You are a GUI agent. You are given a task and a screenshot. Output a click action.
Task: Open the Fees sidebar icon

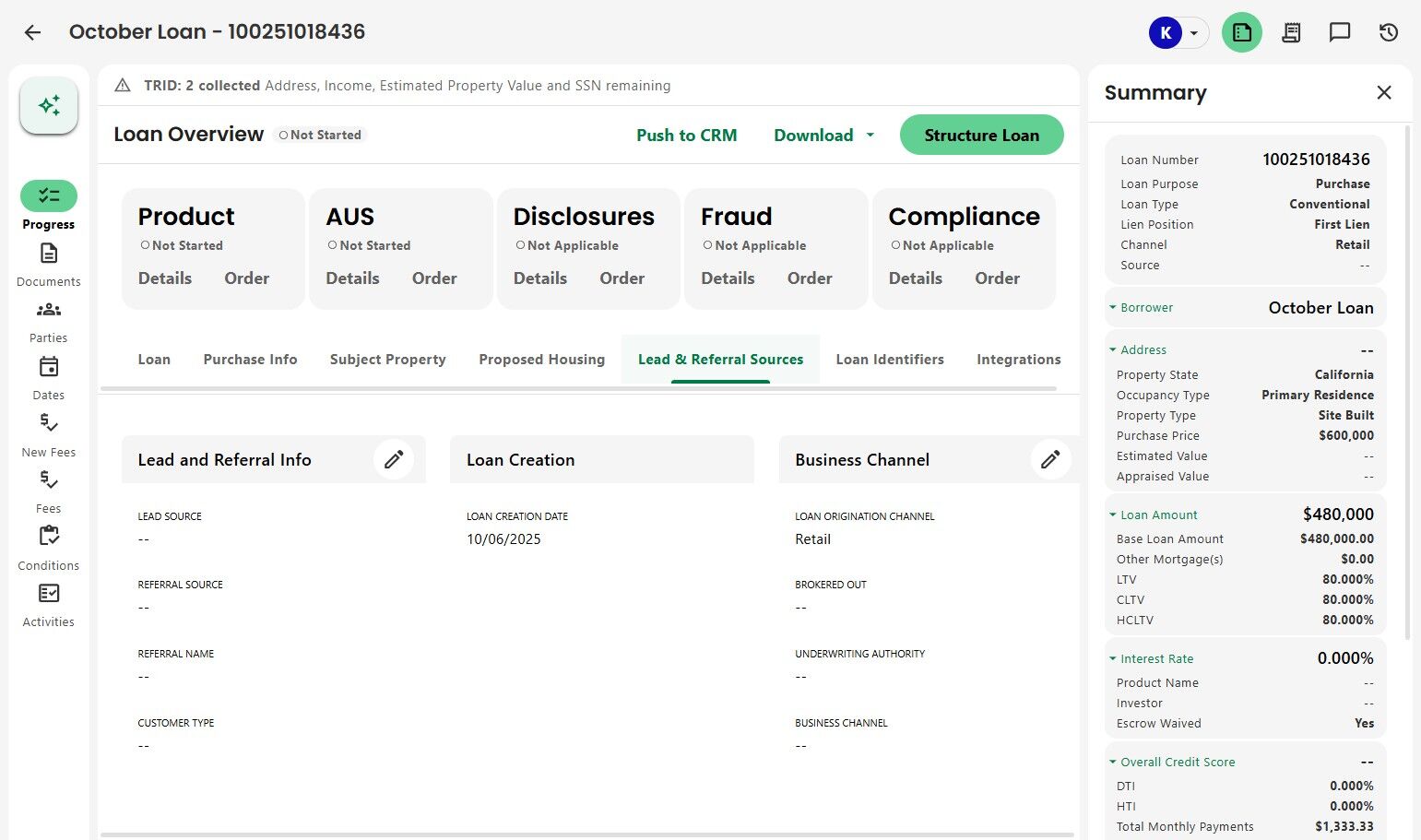pos(49,480)
